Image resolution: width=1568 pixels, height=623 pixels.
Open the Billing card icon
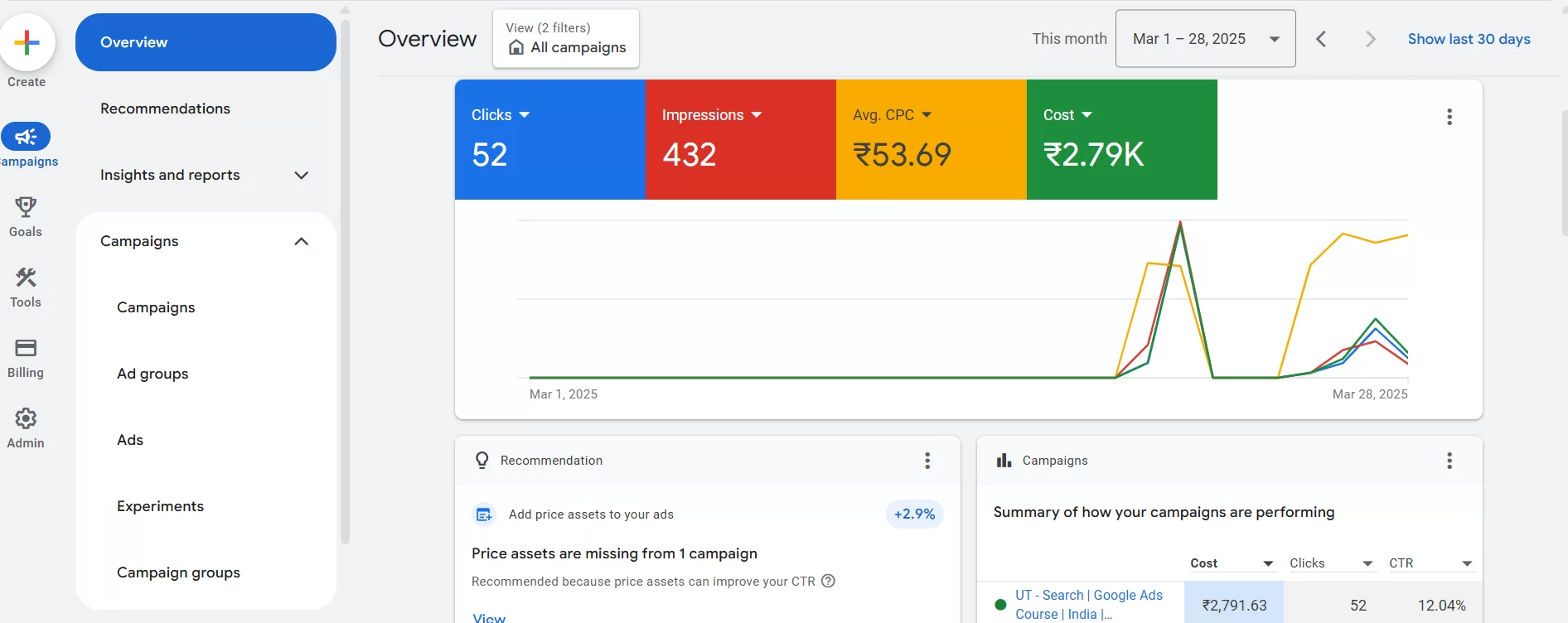pos(26,347)
